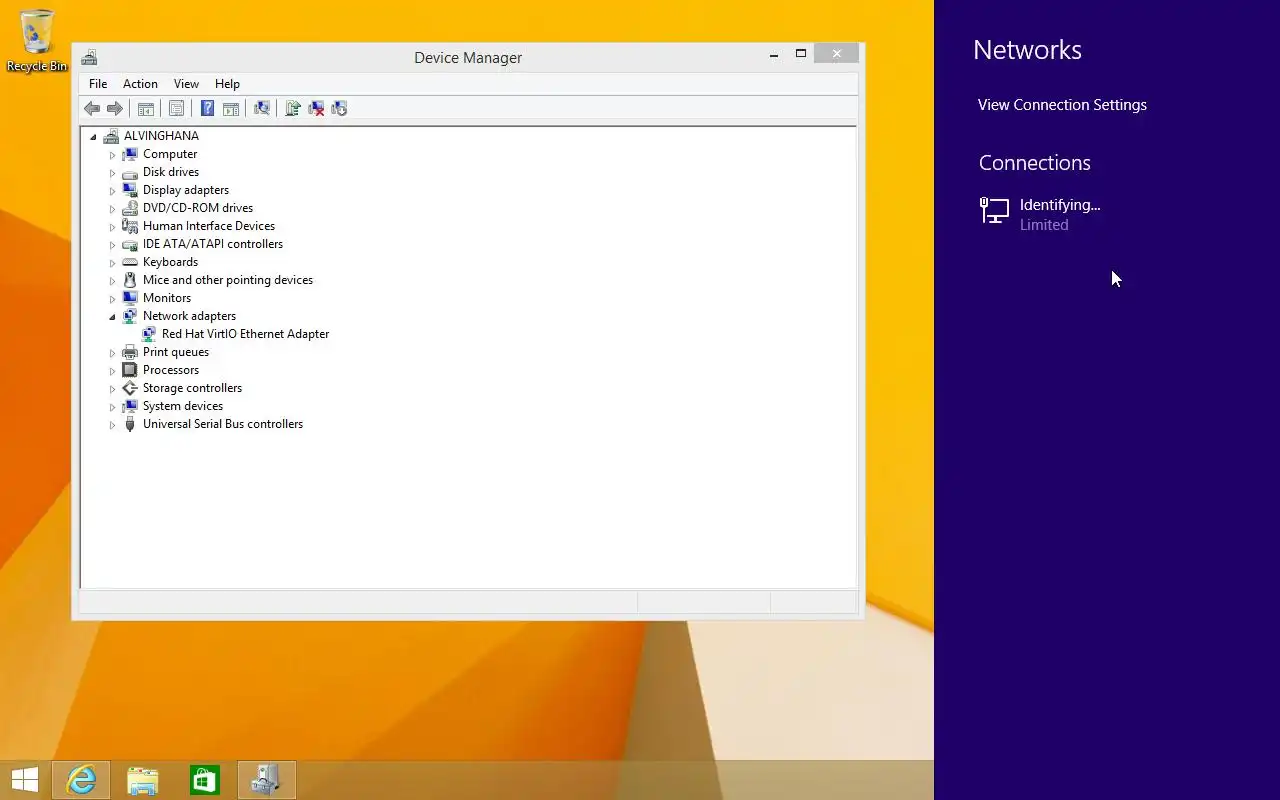This screenshot has height=800, width=1280.
Task: Open the Windows Start button
Action: pos(25,780)
